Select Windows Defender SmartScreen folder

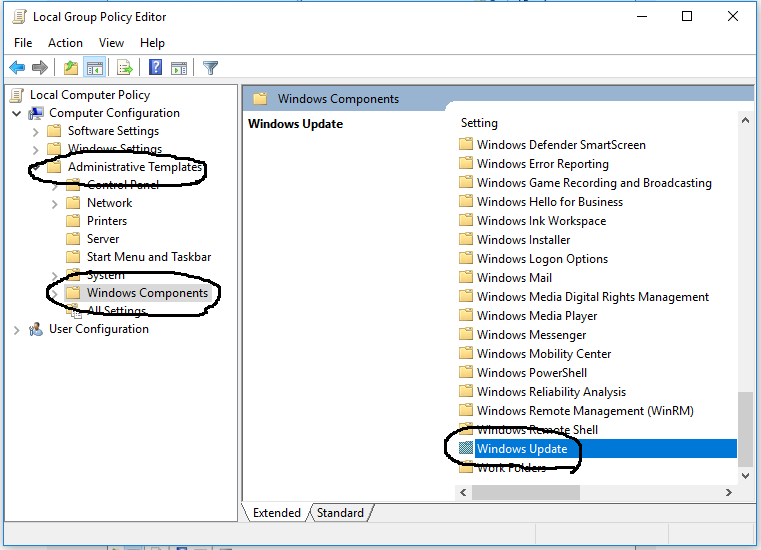point(561,145)
